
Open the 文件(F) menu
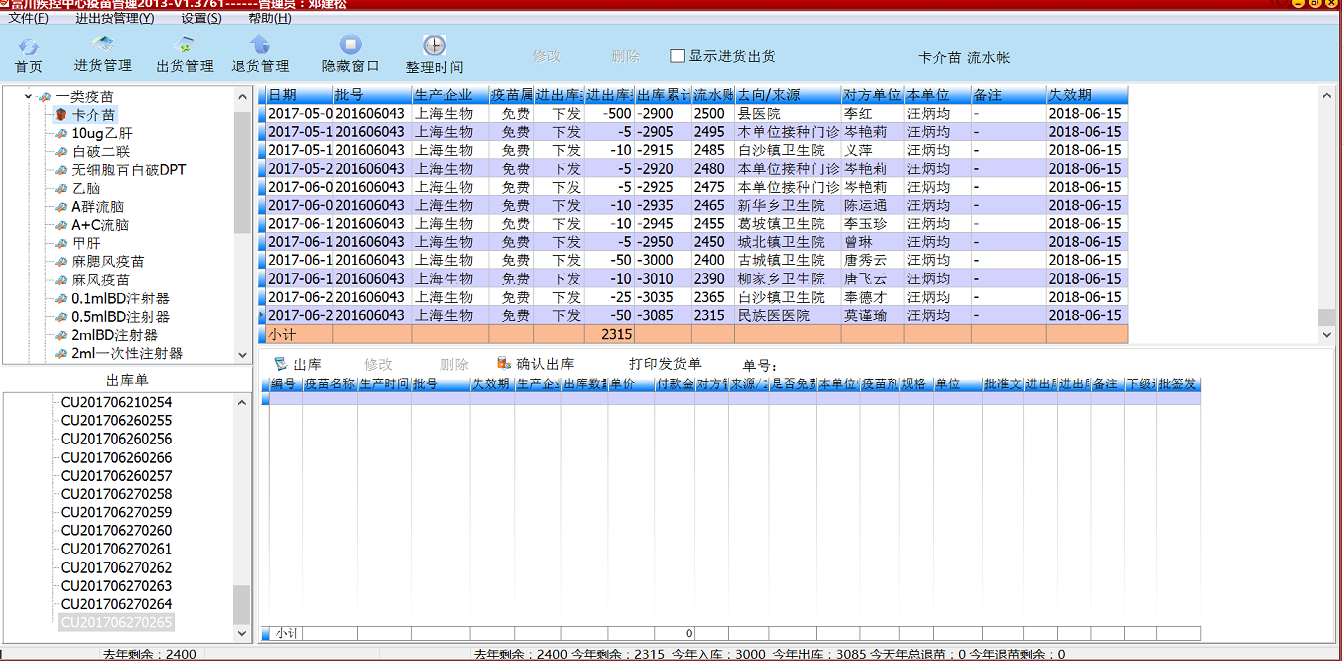tap(28, 18)
